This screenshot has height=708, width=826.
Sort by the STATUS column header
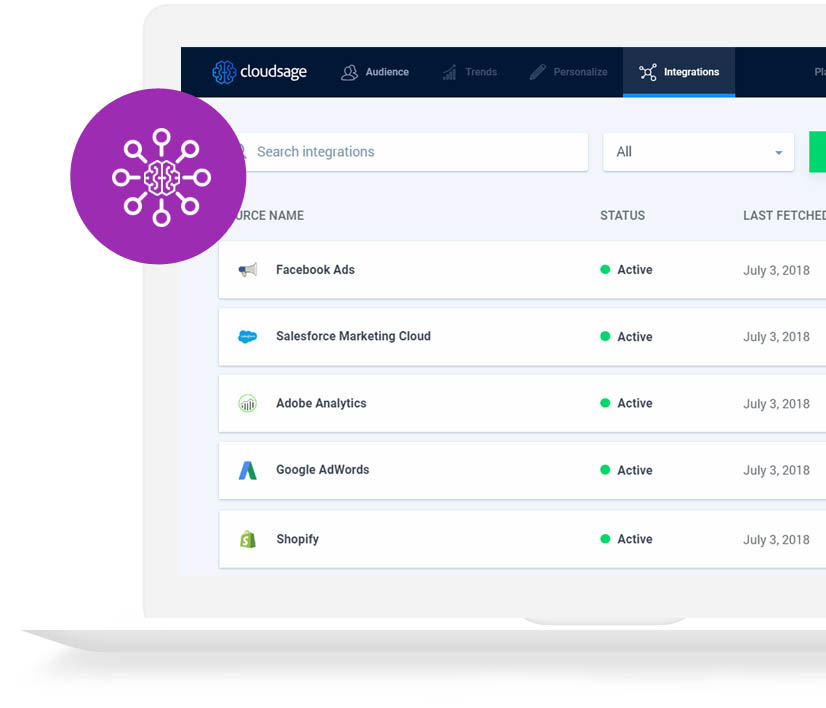point(622,215)
